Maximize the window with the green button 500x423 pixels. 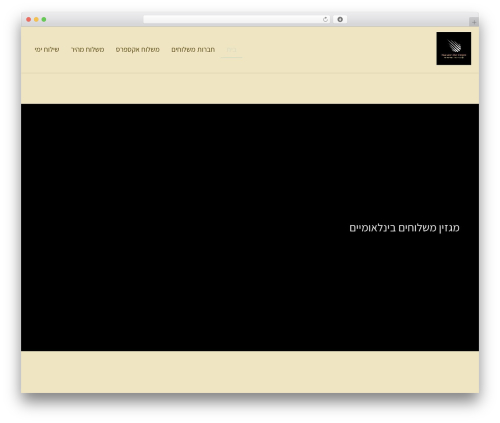44,19
